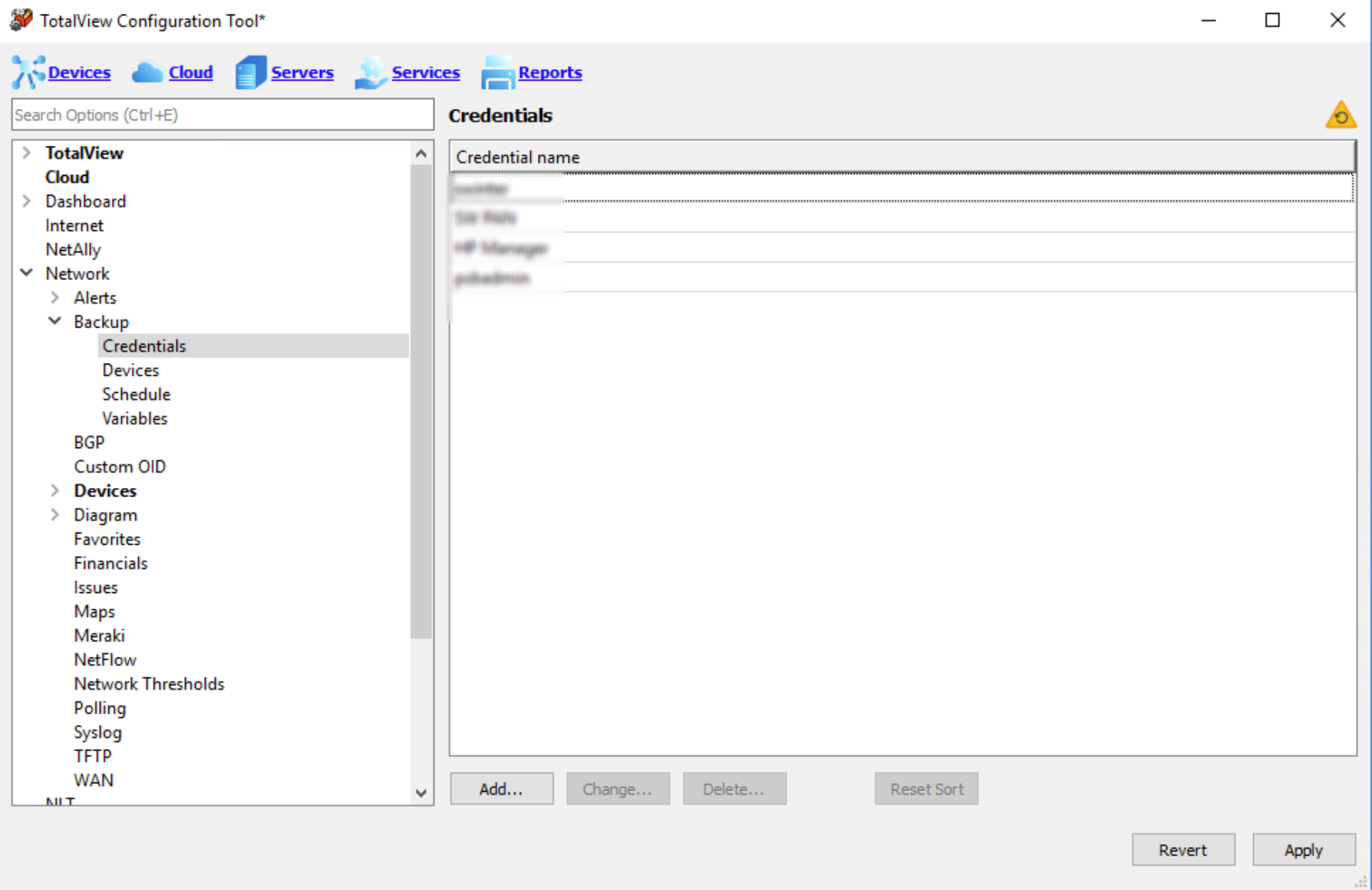Select Schedule under Backup

[x=137, y=394]
